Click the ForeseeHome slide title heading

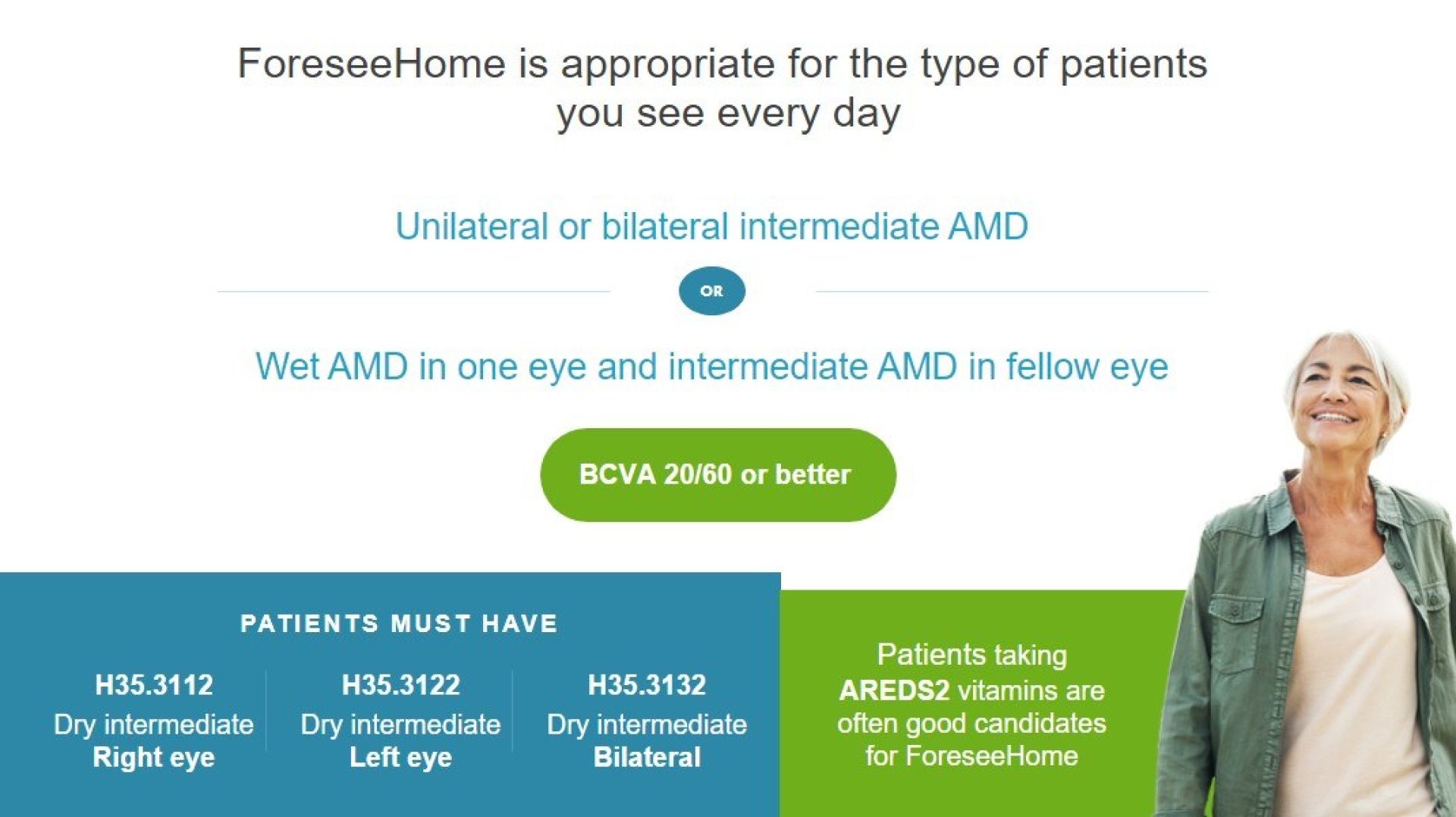tap(722, 88)
